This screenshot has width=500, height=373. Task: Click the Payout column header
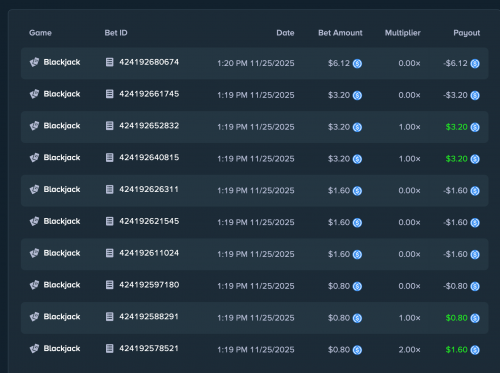467,33
